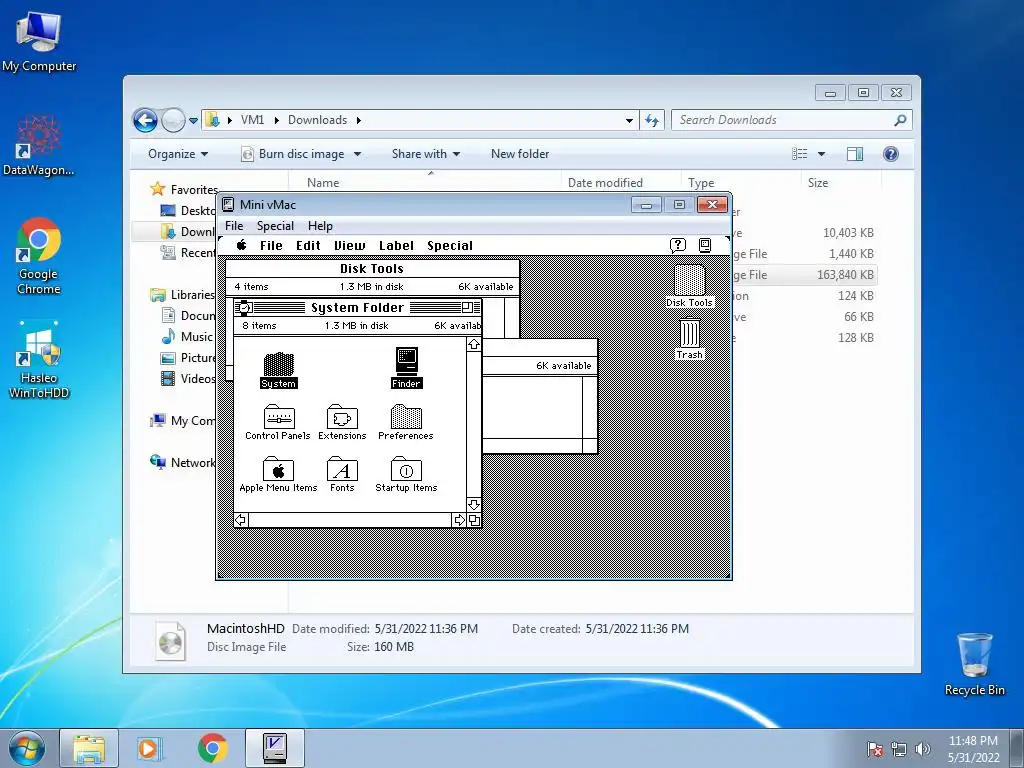Open the Mac Special menu
The image size is (1024, 768).
click(x=450, y=246)
